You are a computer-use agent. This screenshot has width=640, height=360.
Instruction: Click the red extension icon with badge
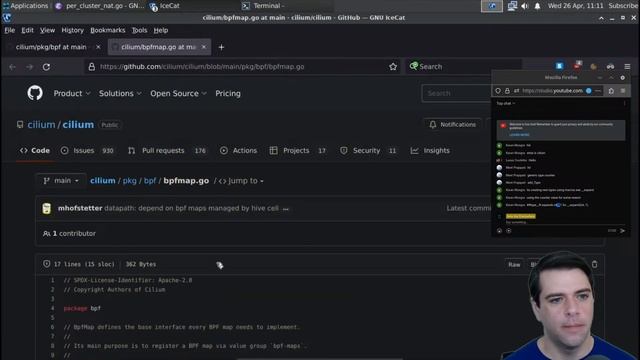coord(577,66)
